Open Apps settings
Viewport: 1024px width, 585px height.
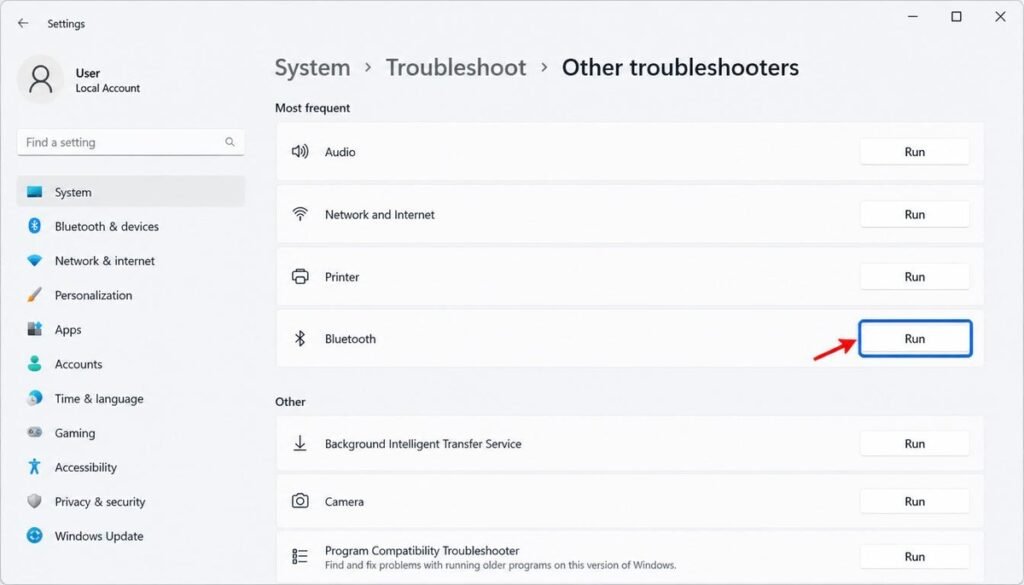click(131, 329)
